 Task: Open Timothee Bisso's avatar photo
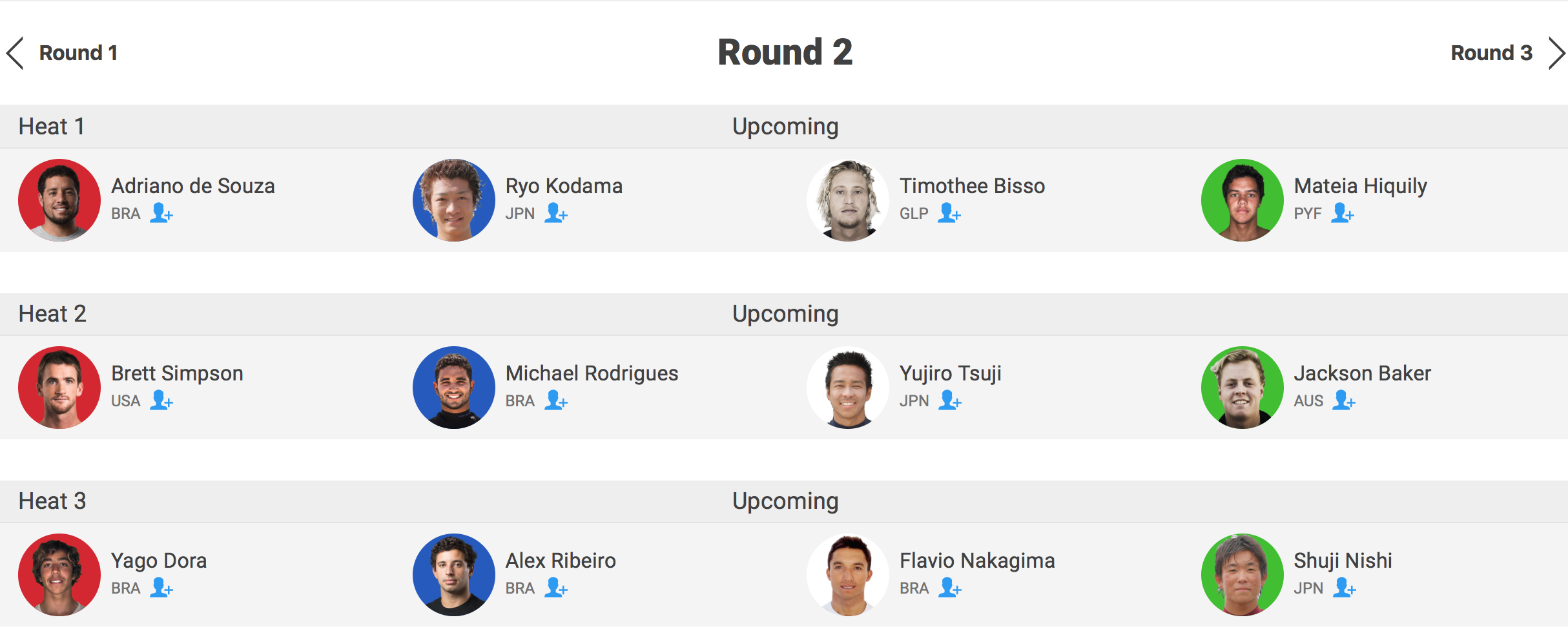pyautogui.click(x=848, y=200)
